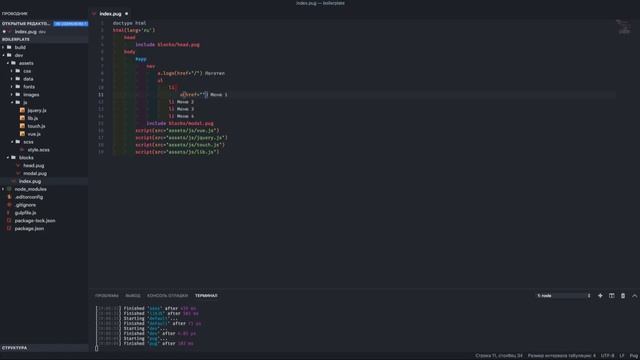Click the package.json file icon
The width and height of the screenshot is (640, 360).
9,228
